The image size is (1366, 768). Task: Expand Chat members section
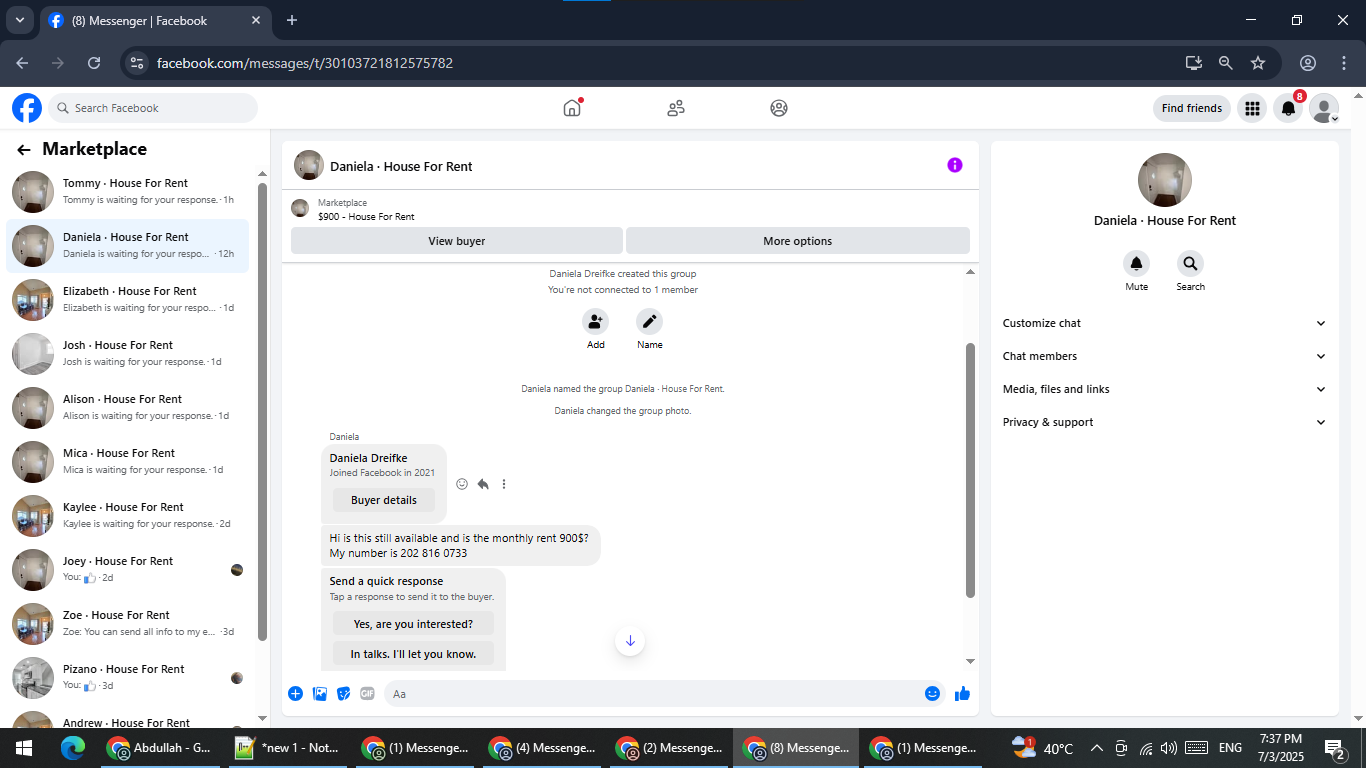(x=1165, y=356)
